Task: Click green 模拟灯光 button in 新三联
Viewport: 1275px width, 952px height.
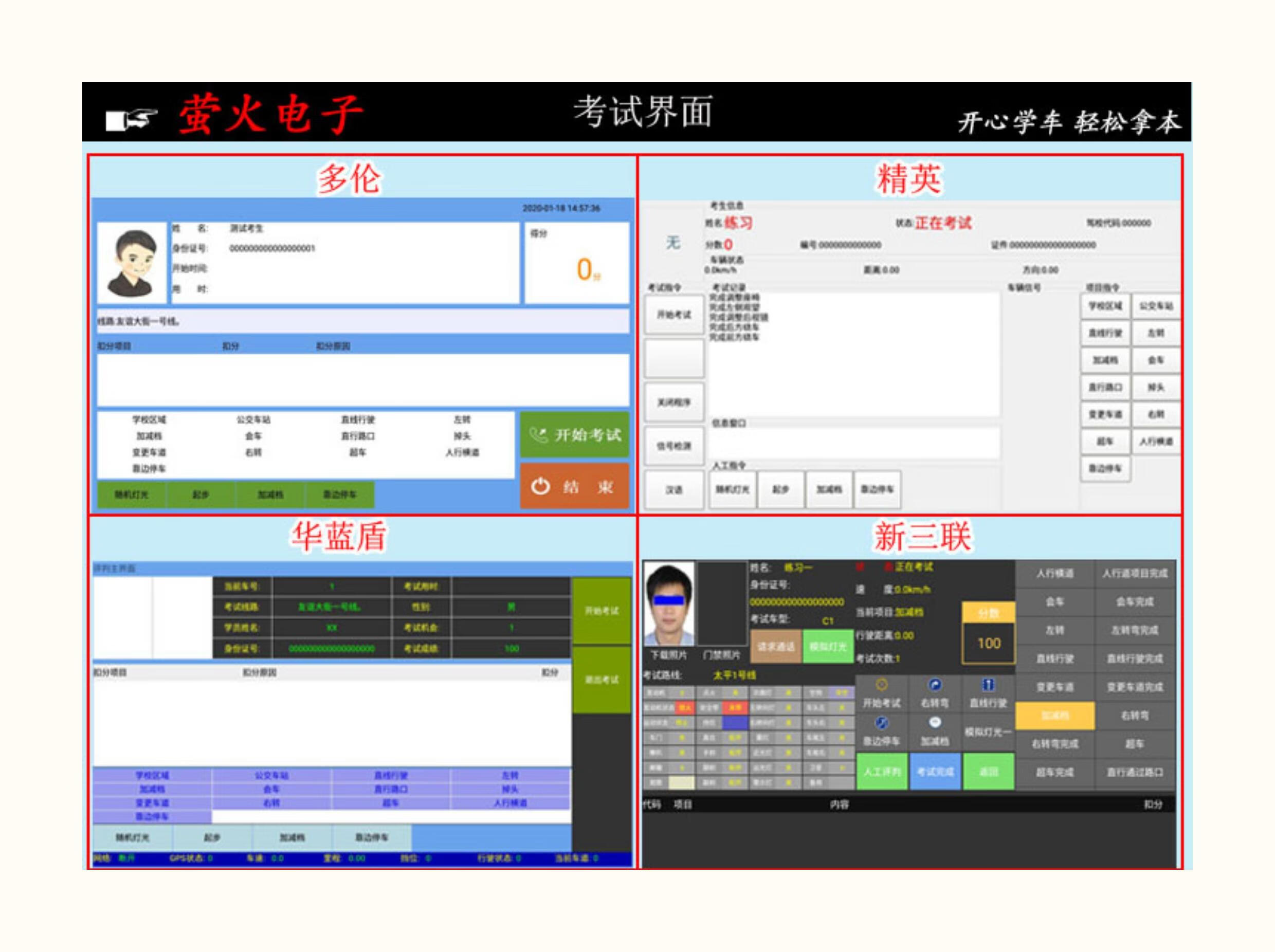Action: [828, 647]
